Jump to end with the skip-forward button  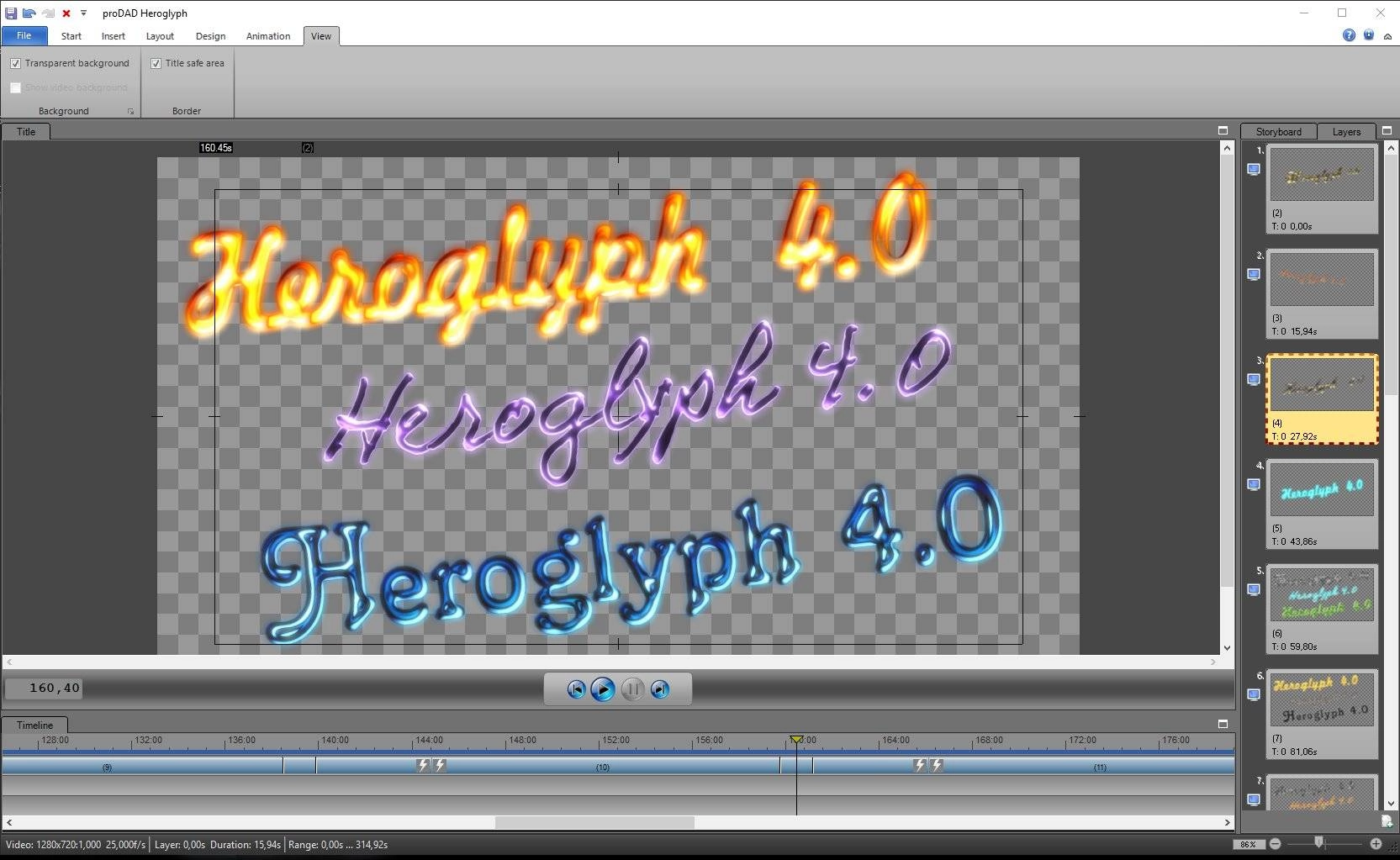point(660,689)
